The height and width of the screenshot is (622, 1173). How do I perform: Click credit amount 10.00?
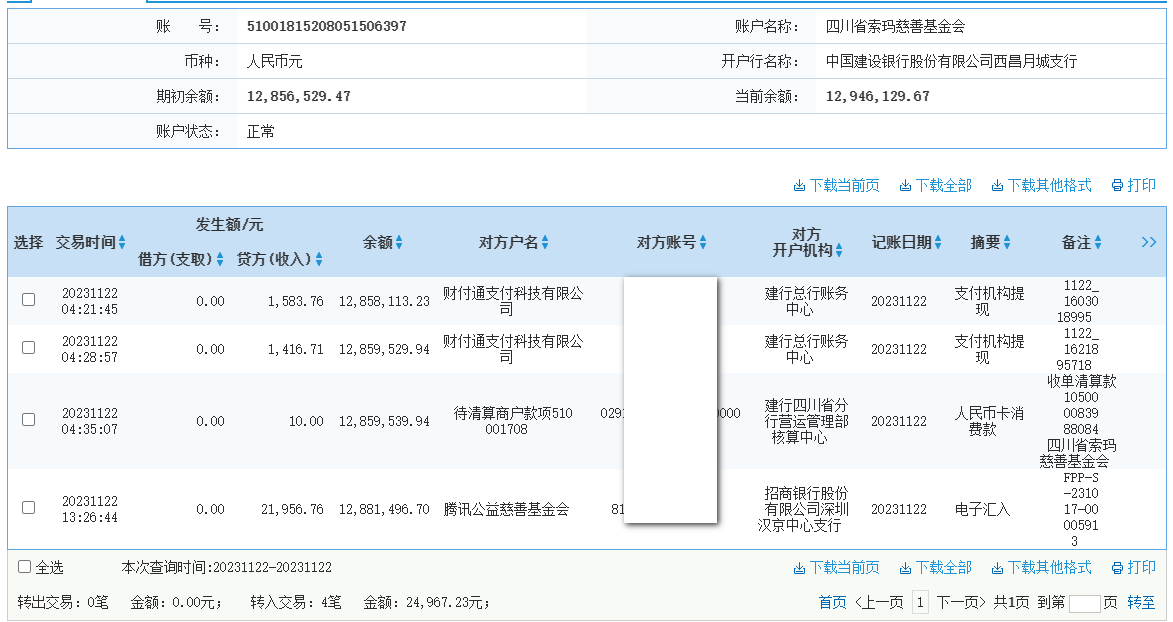(306, 421)
